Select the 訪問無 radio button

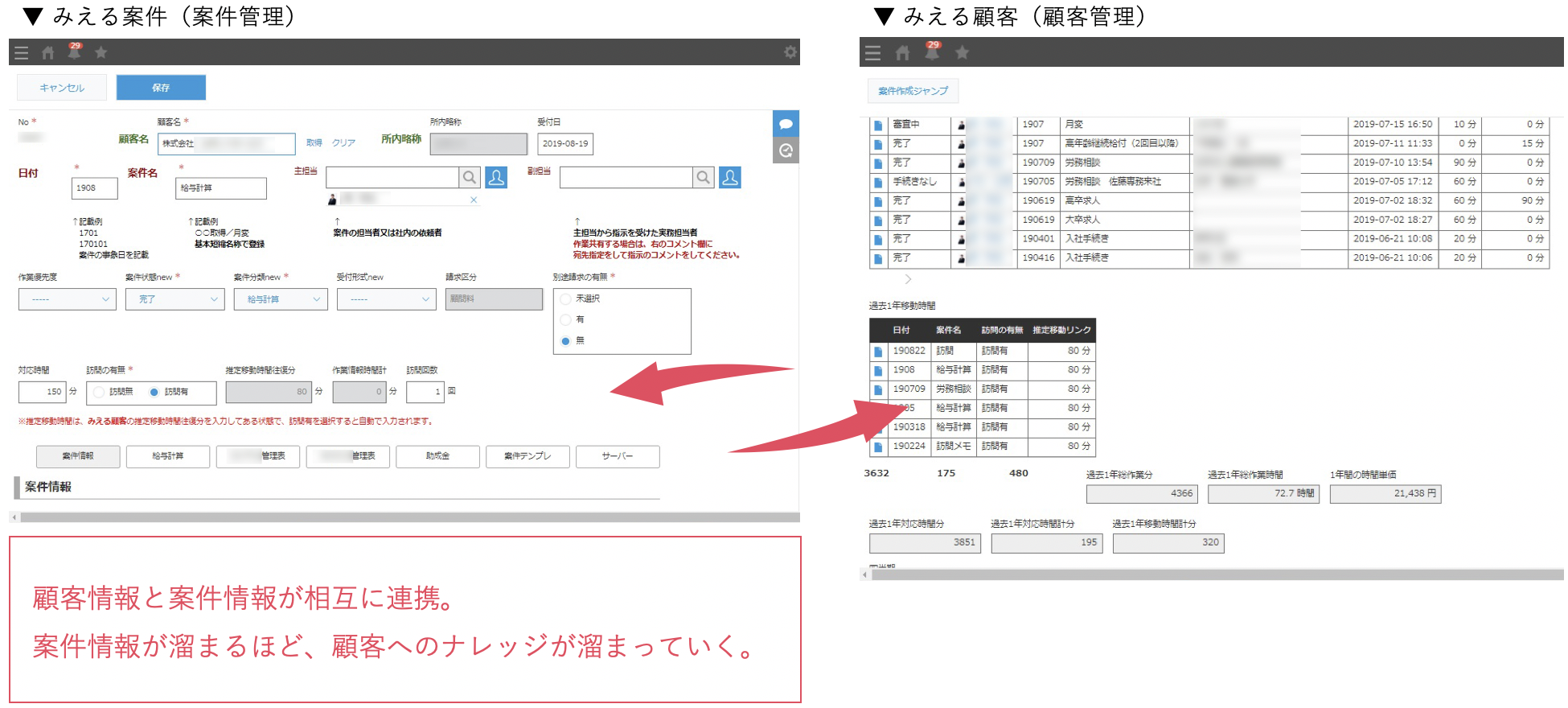(x=99, y=393)
